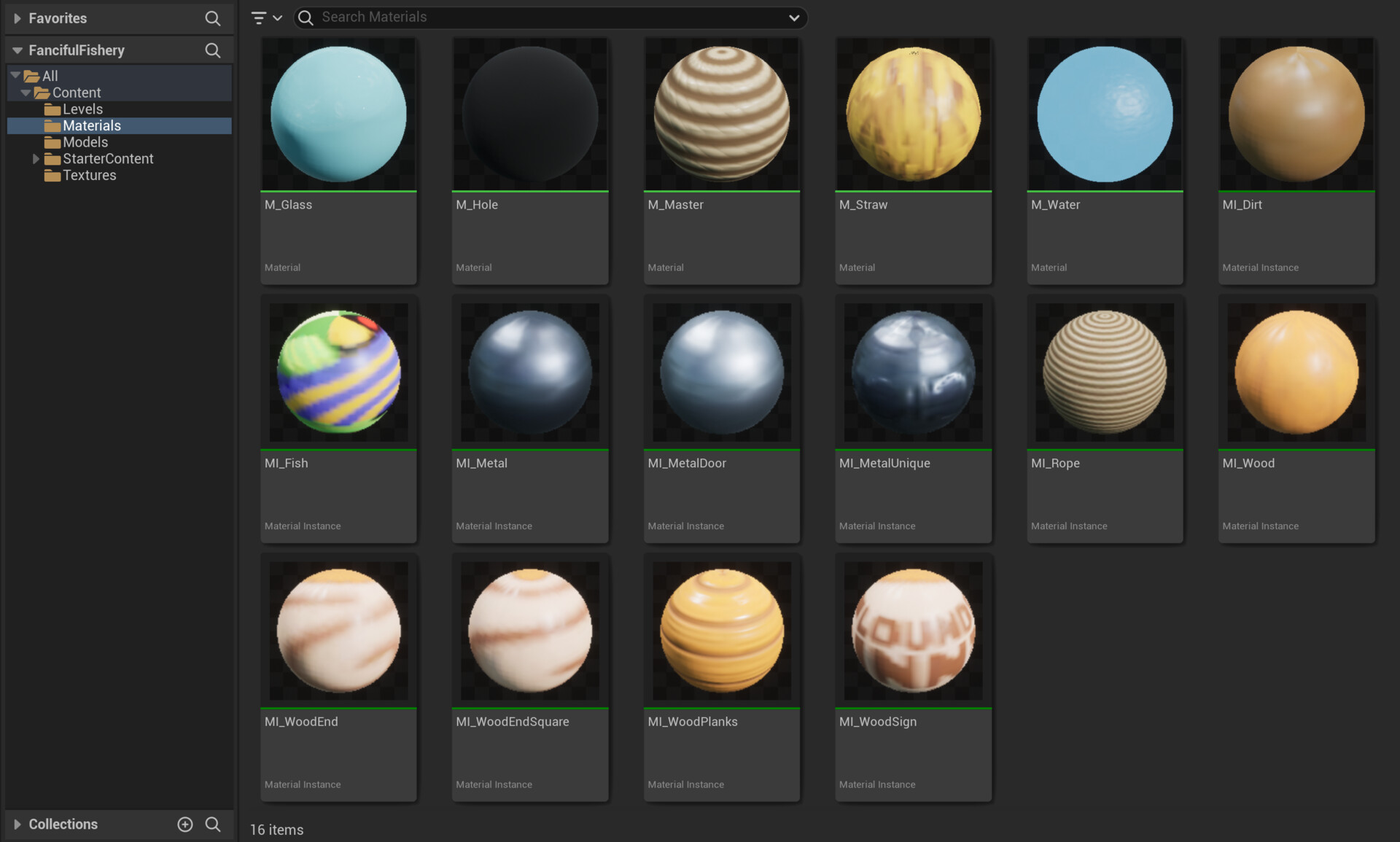Screen dimensions: 1400x842
Task: Click the Collections search magnifier icon
Action: pos(213,824)
